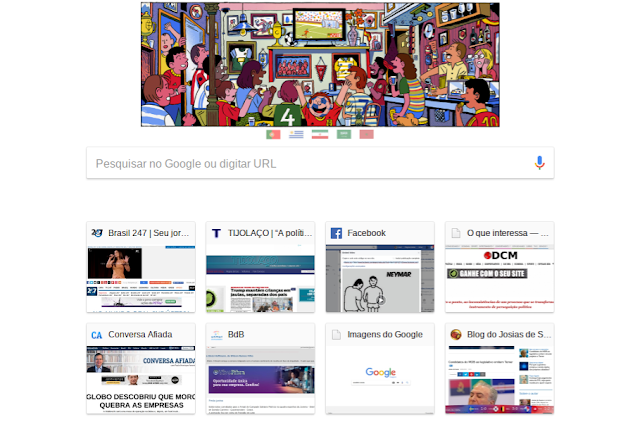Select the Uruguay flag below the doodle
Image resolution: width=640 pixels, height=422 pixels.
[296, 134]
